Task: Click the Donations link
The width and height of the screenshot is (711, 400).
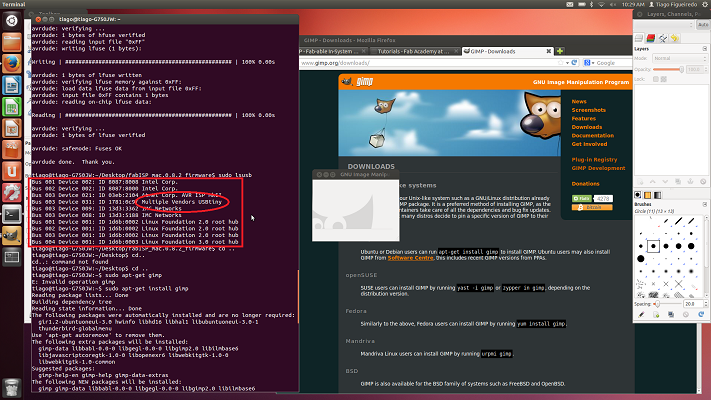Action: [585, 184]
